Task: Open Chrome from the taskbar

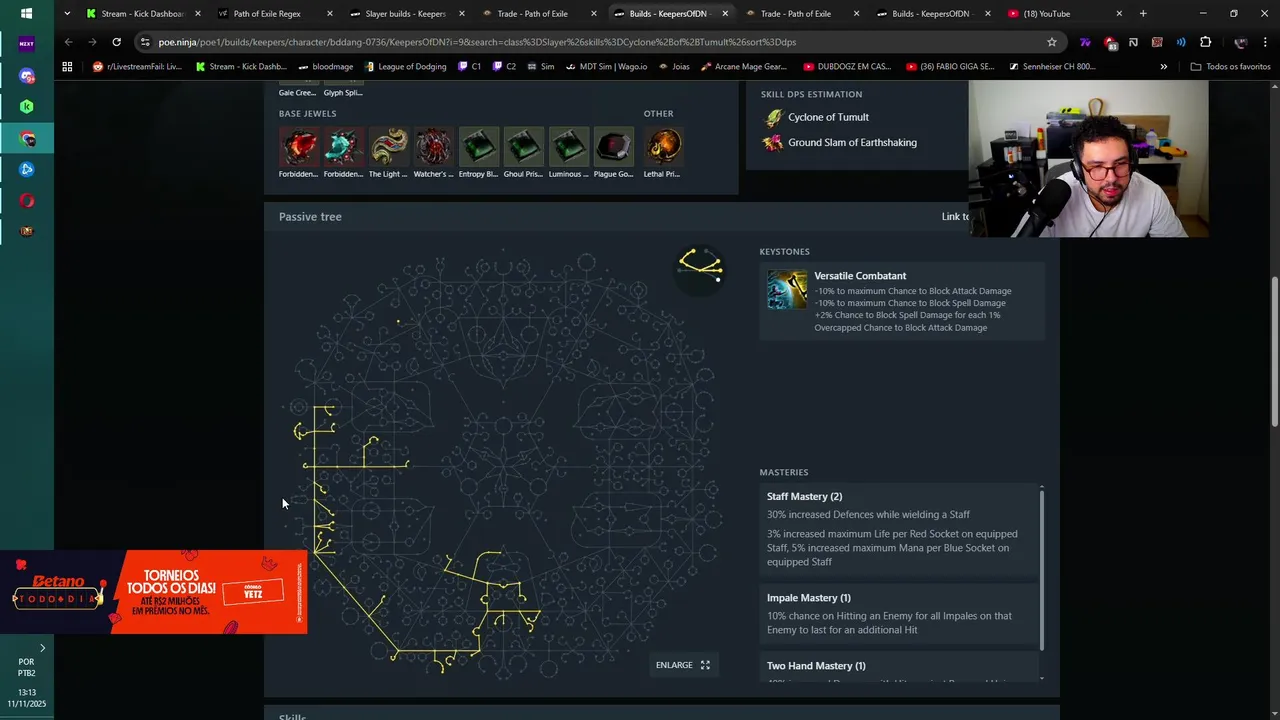Action: coord(27,138)
